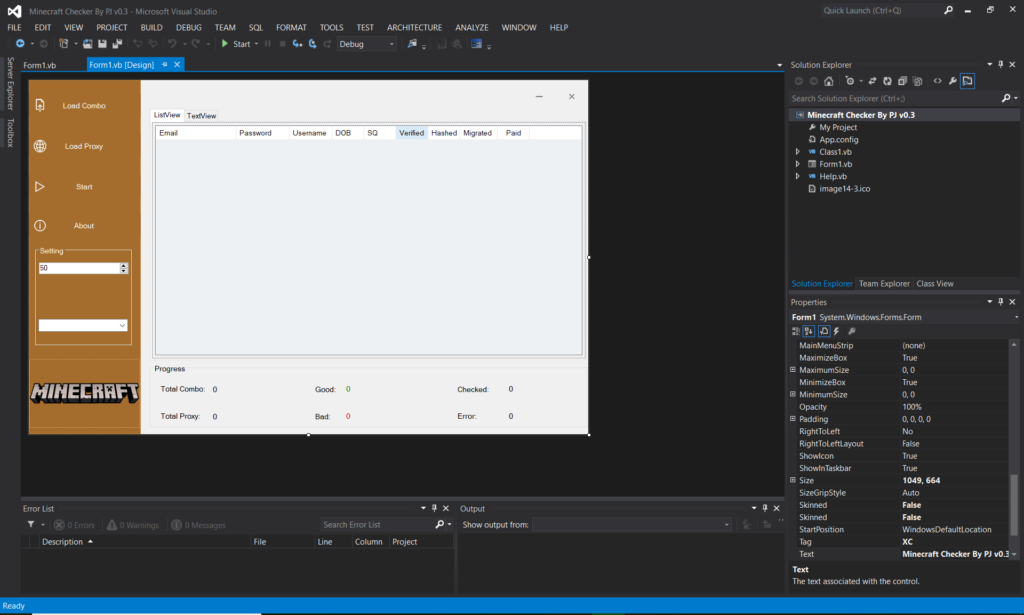Click the green Start debugging button
This screenshot has height=615, width=1024.
coord(236,44)
